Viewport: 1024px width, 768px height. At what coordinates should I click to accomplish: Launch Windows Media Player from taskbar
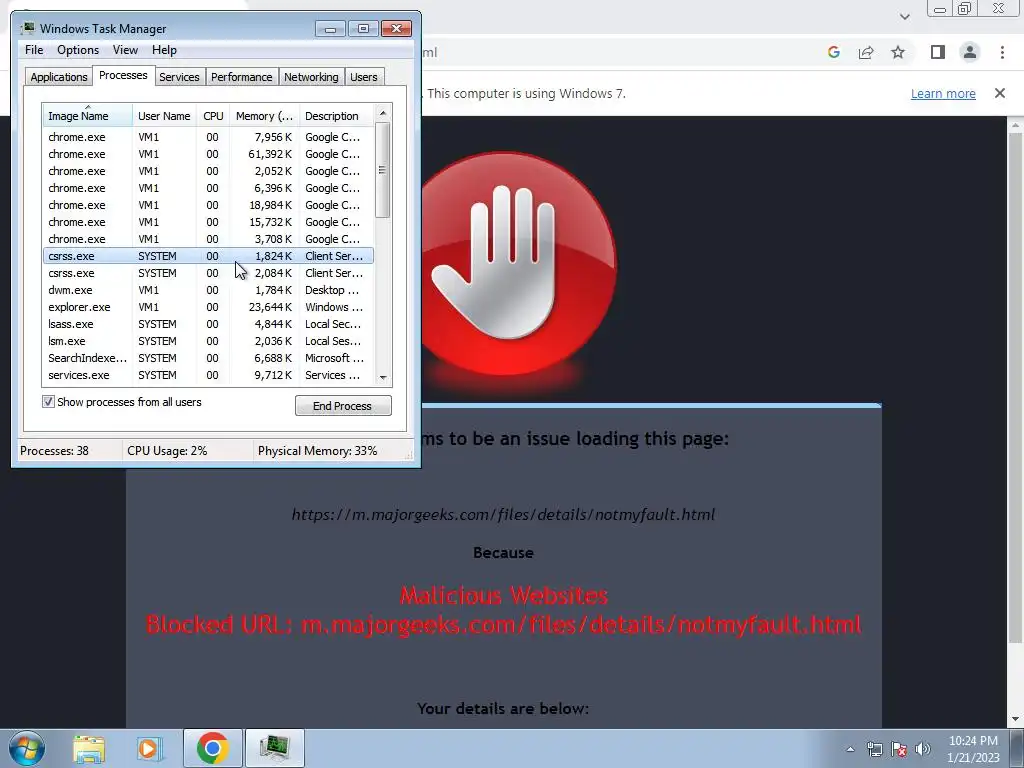(x=149, y=748)
